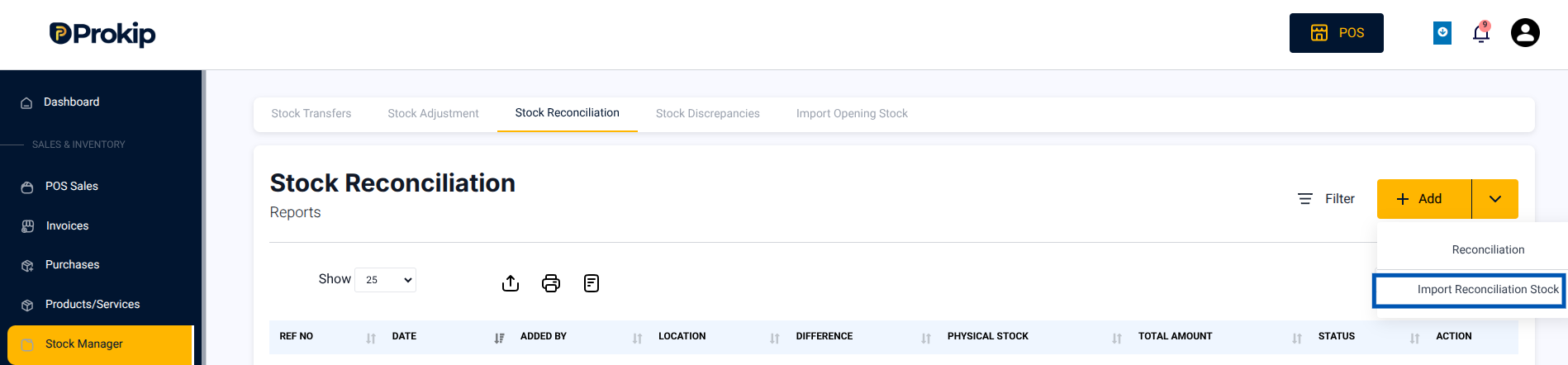
Task: Open the notifications bell
Action: (1481, 33)
